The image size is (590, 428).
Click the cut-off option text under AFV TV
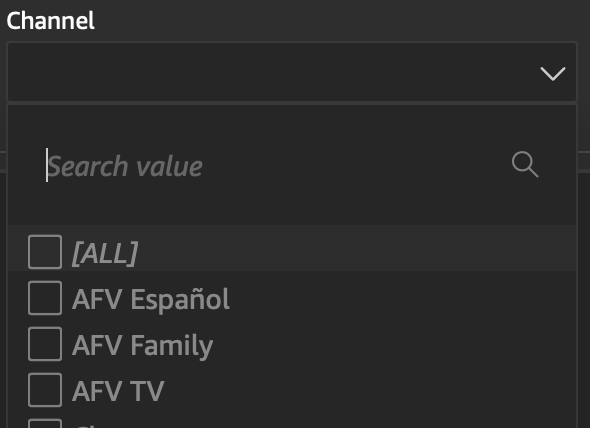point(87,426)
